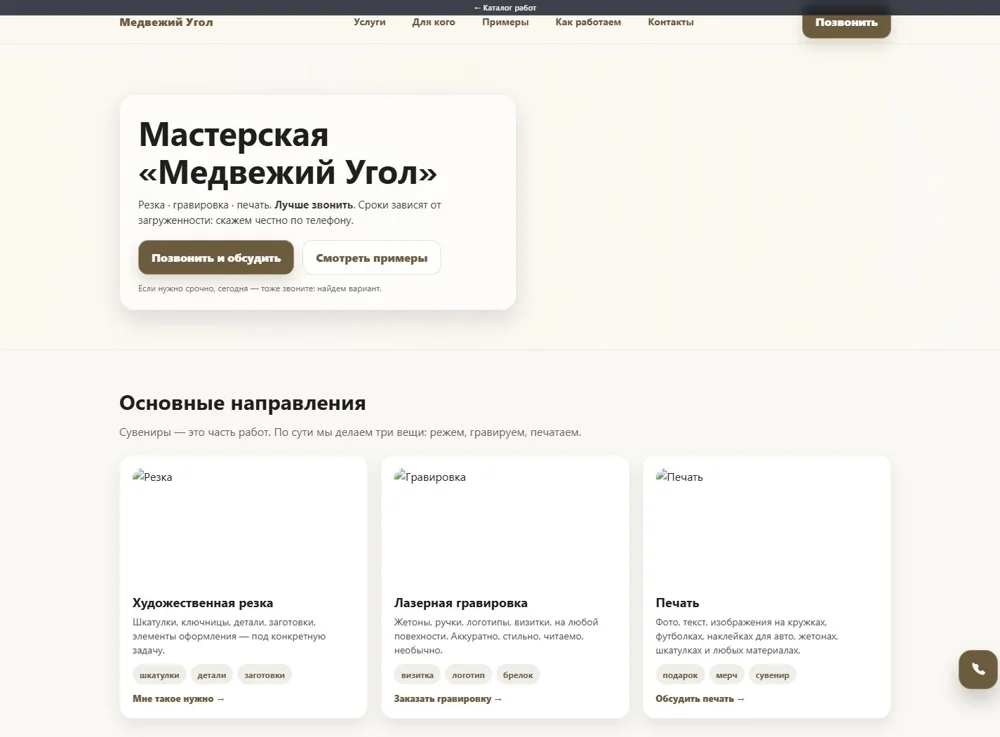Click the Мастерская «Медвежий Угол» headline
The image size is (1000, 737).
(288, 153)
